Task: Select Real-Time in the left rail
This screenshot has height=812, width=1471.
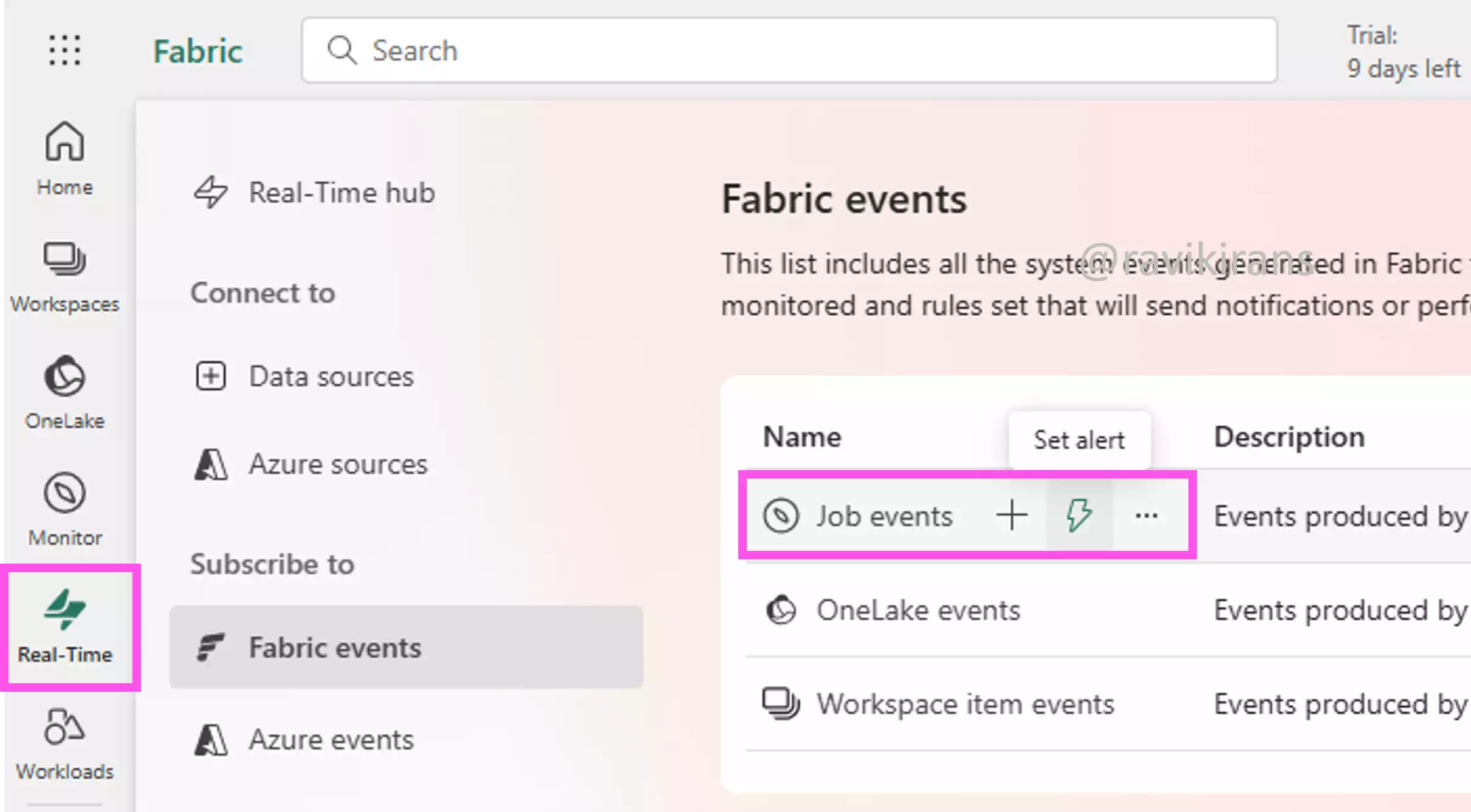Action: [64, 627]
